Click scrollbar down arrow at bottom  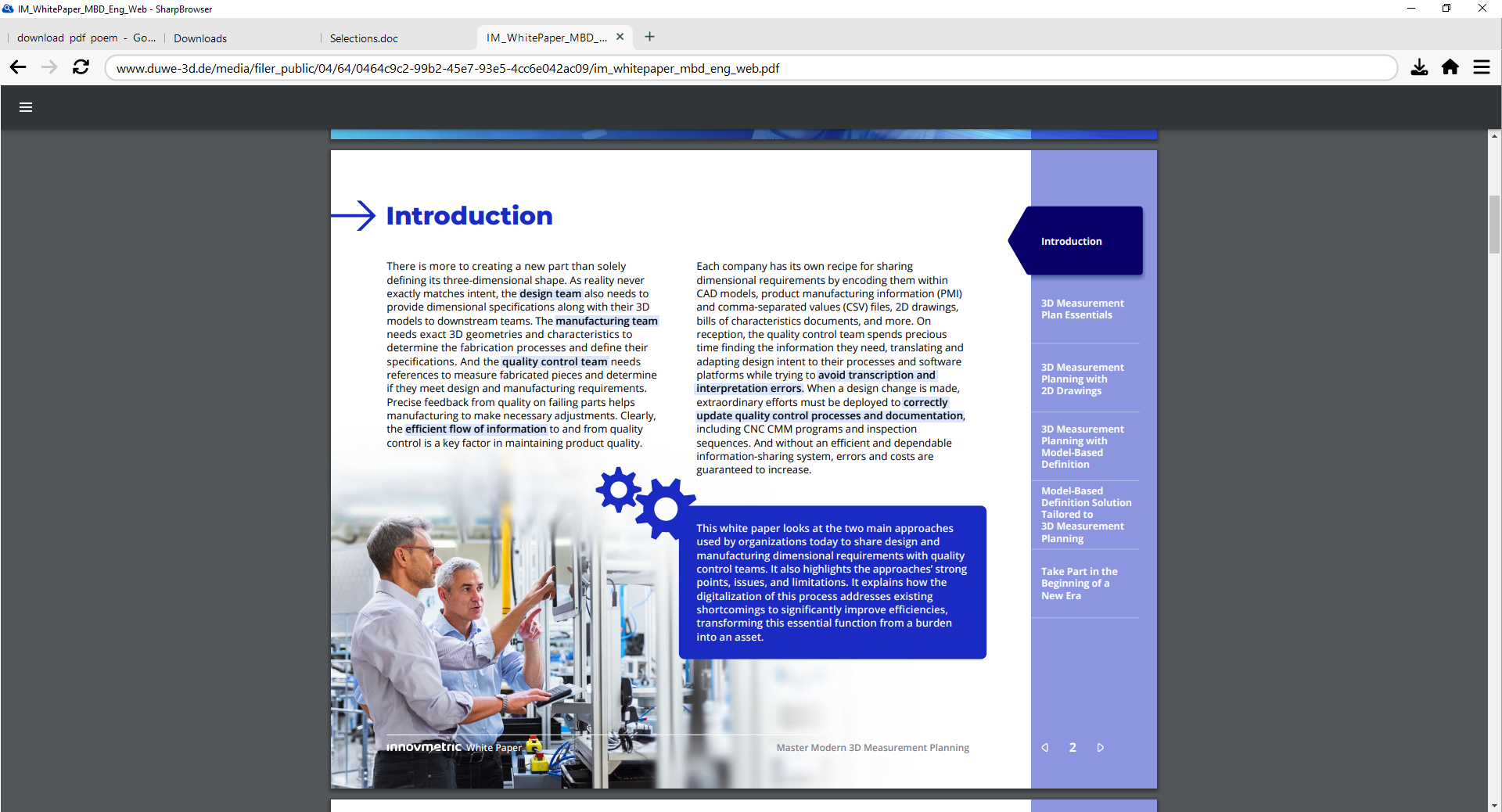(x=1494, y=805)
